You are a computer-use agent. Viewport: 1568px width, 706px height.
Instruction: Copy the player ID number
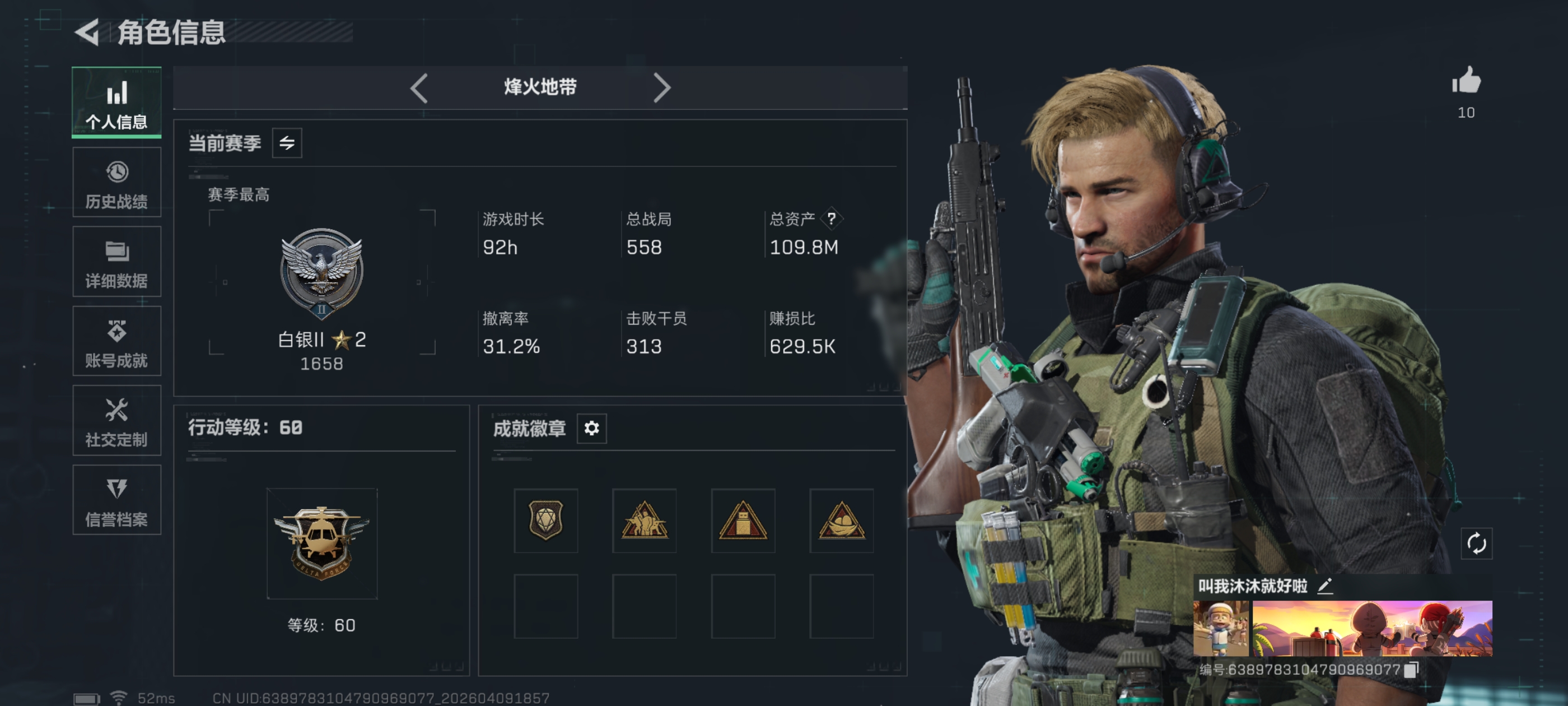[1411, 670]
